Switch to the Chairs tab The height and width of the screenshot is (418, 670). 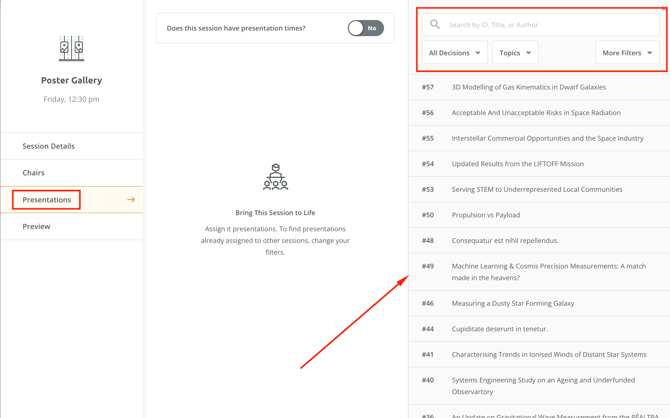pos(34,173)
